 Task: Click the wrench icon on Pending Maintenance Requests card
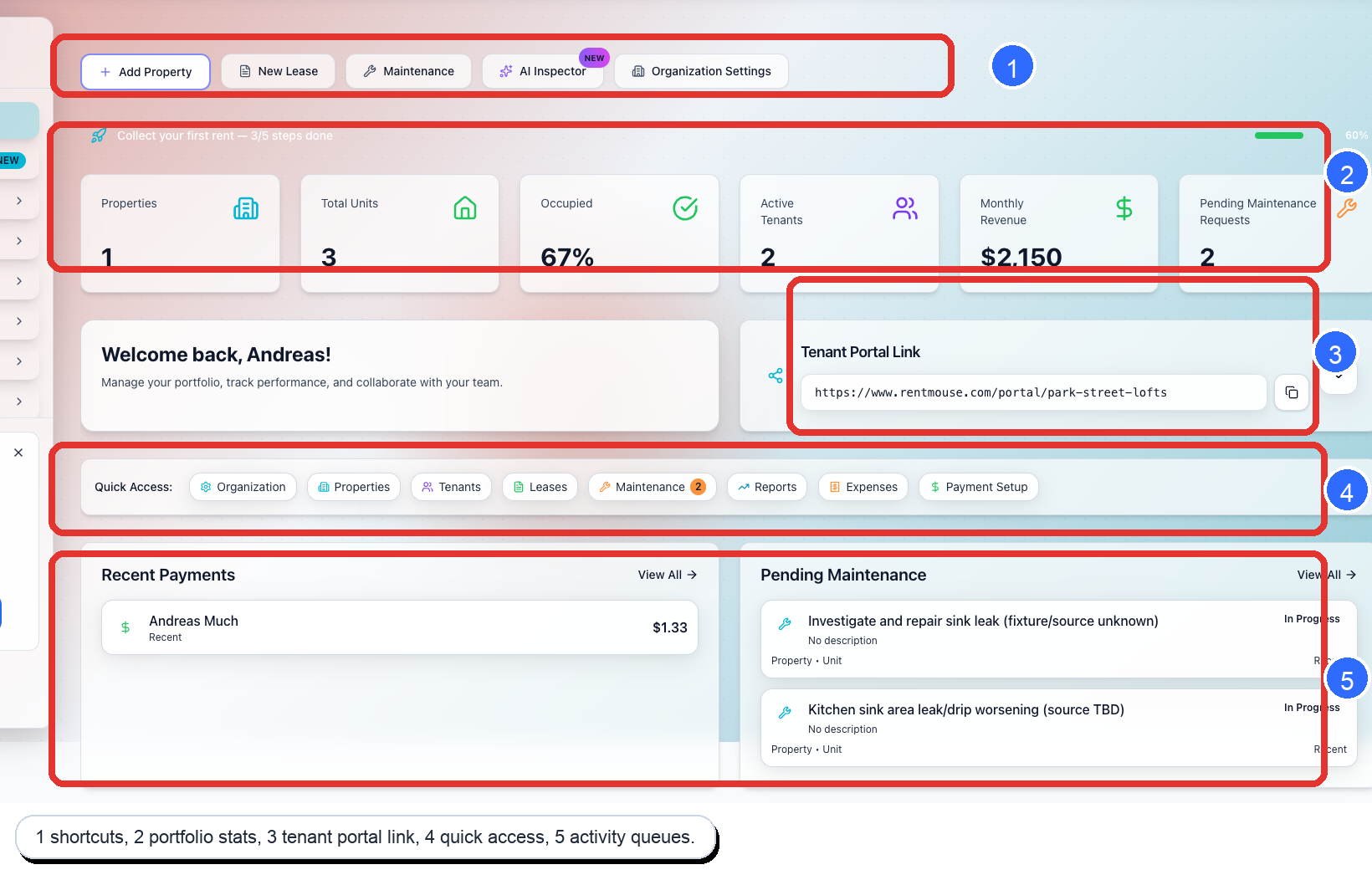click(1348, 209)
